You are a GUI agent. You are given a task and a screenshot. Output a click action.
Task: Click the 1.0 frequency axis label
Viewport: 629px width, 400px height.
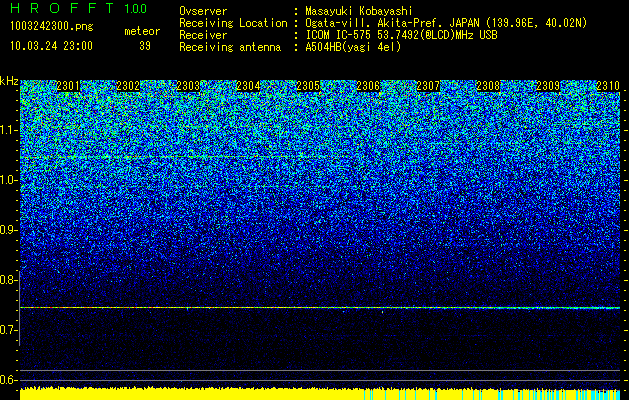point(9,180)
